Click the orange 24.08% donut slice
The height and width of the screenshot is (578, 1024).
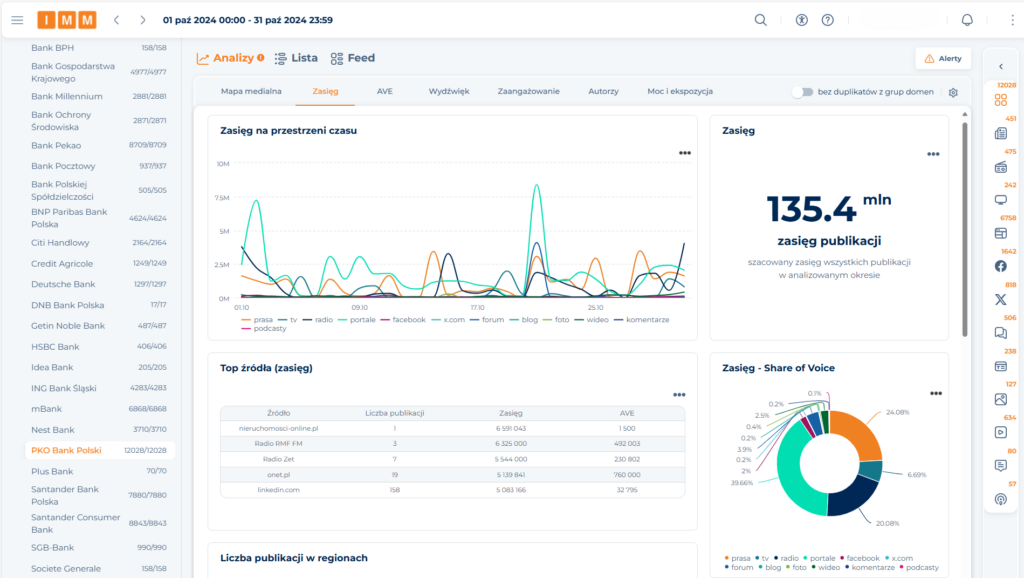pos(861,434)
